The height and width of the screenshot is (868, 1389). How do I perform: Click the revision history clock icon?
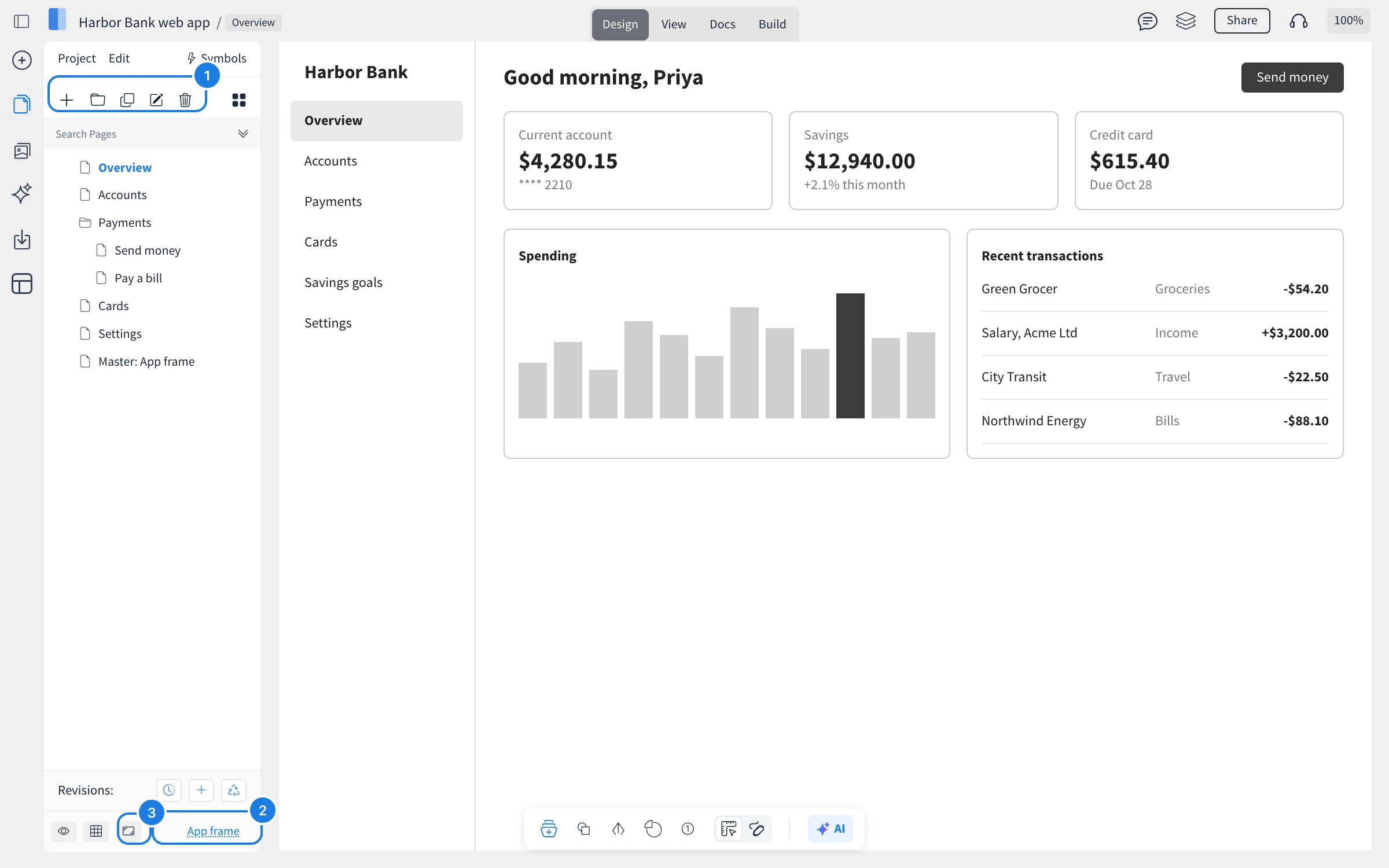[169, 790]
